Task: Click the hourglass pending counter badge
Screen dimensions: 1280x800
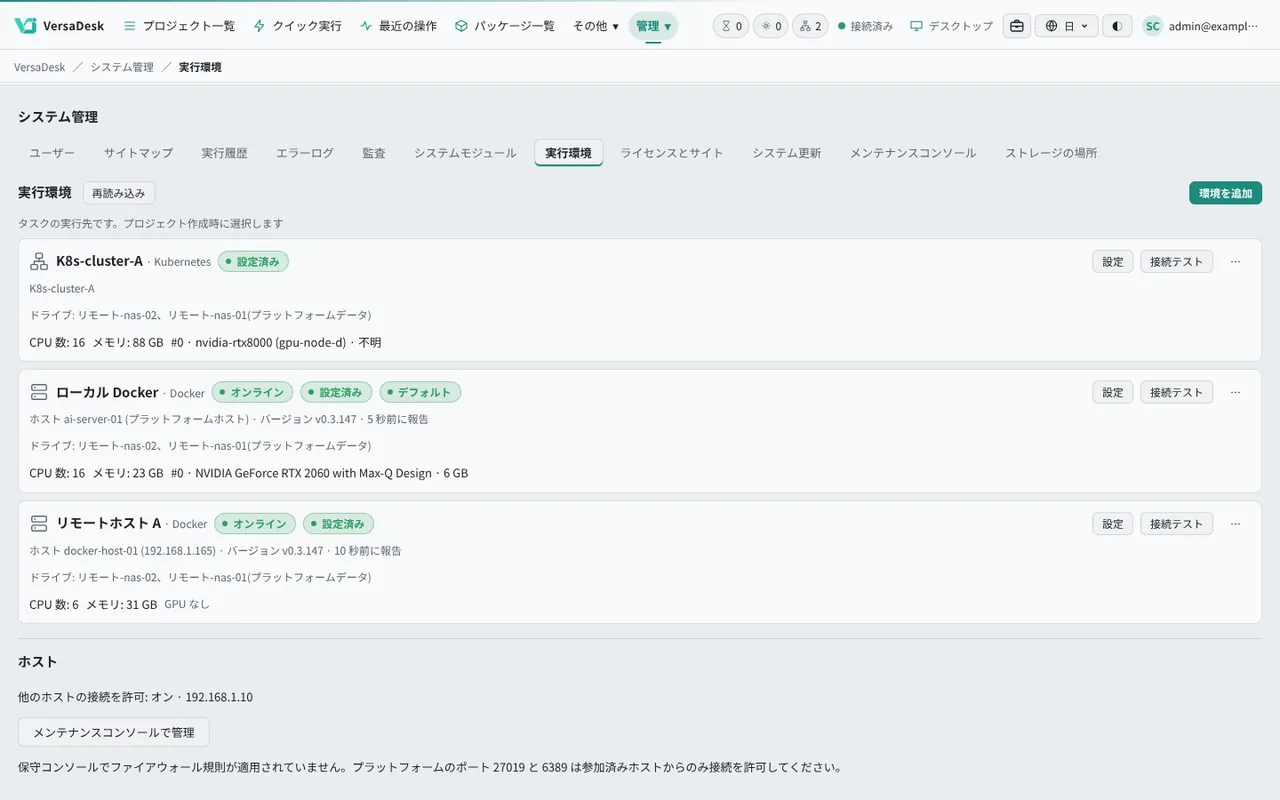Action: coord(732,26)
